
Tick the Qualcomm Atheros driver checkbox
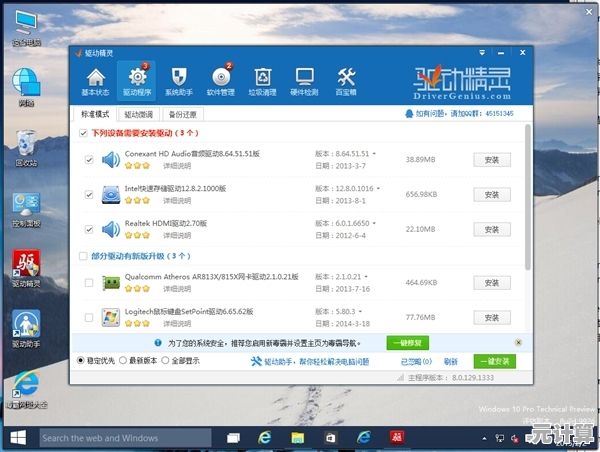(x=89, y=284)
